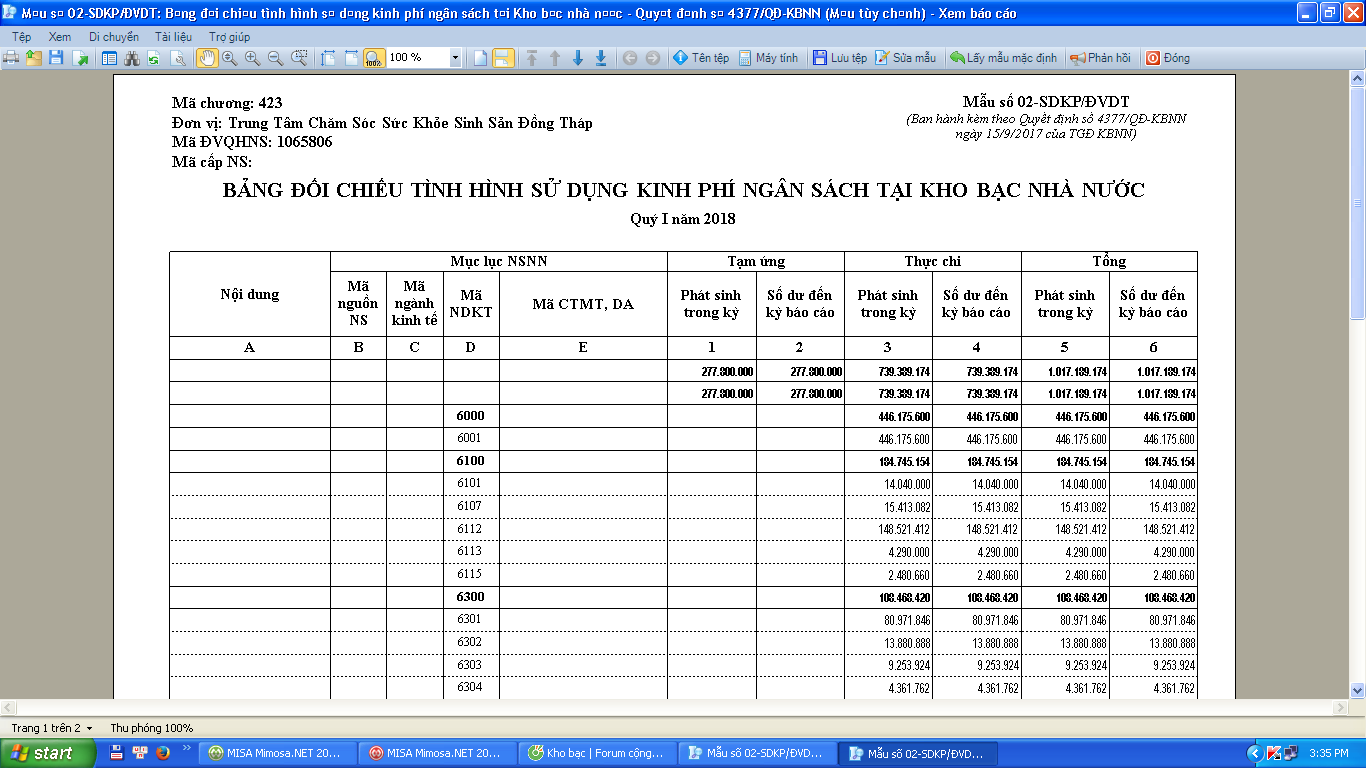The image size is (1366, 768).
Task: Select the hand pan tool
Action: (x=207, y=58)
